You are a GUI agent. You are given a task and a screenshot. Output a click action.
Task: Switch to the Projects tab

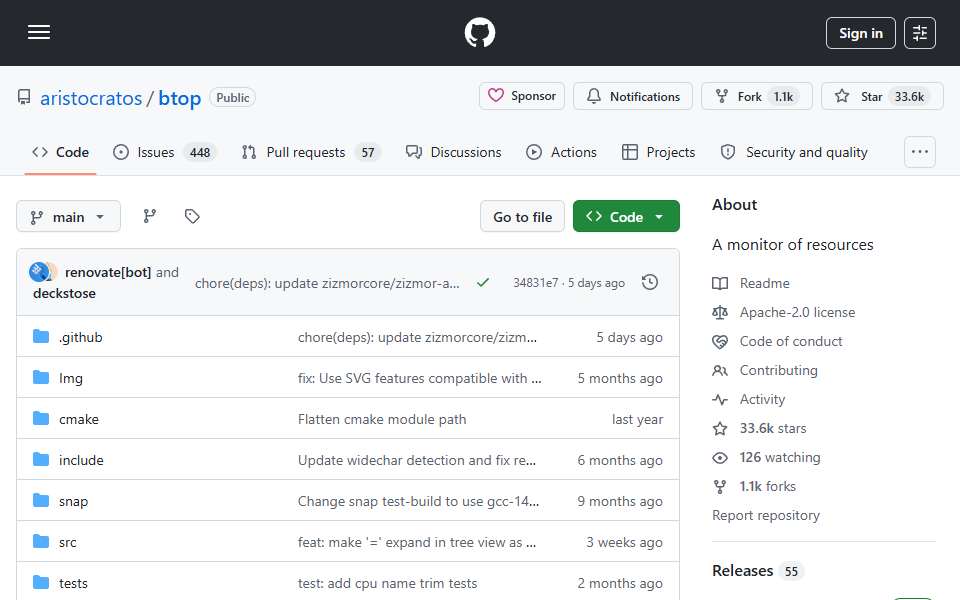658,152
